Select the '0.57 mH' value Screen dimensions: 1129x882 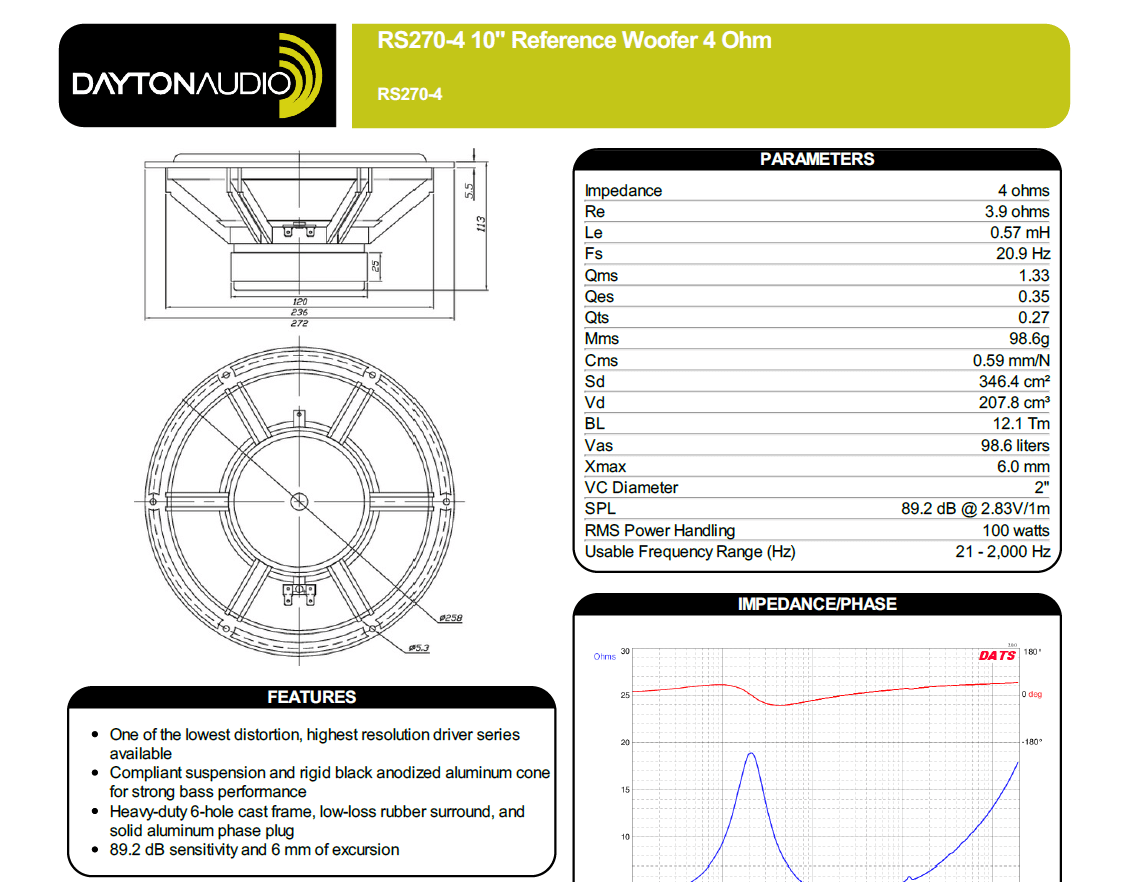coord(1020,233)
